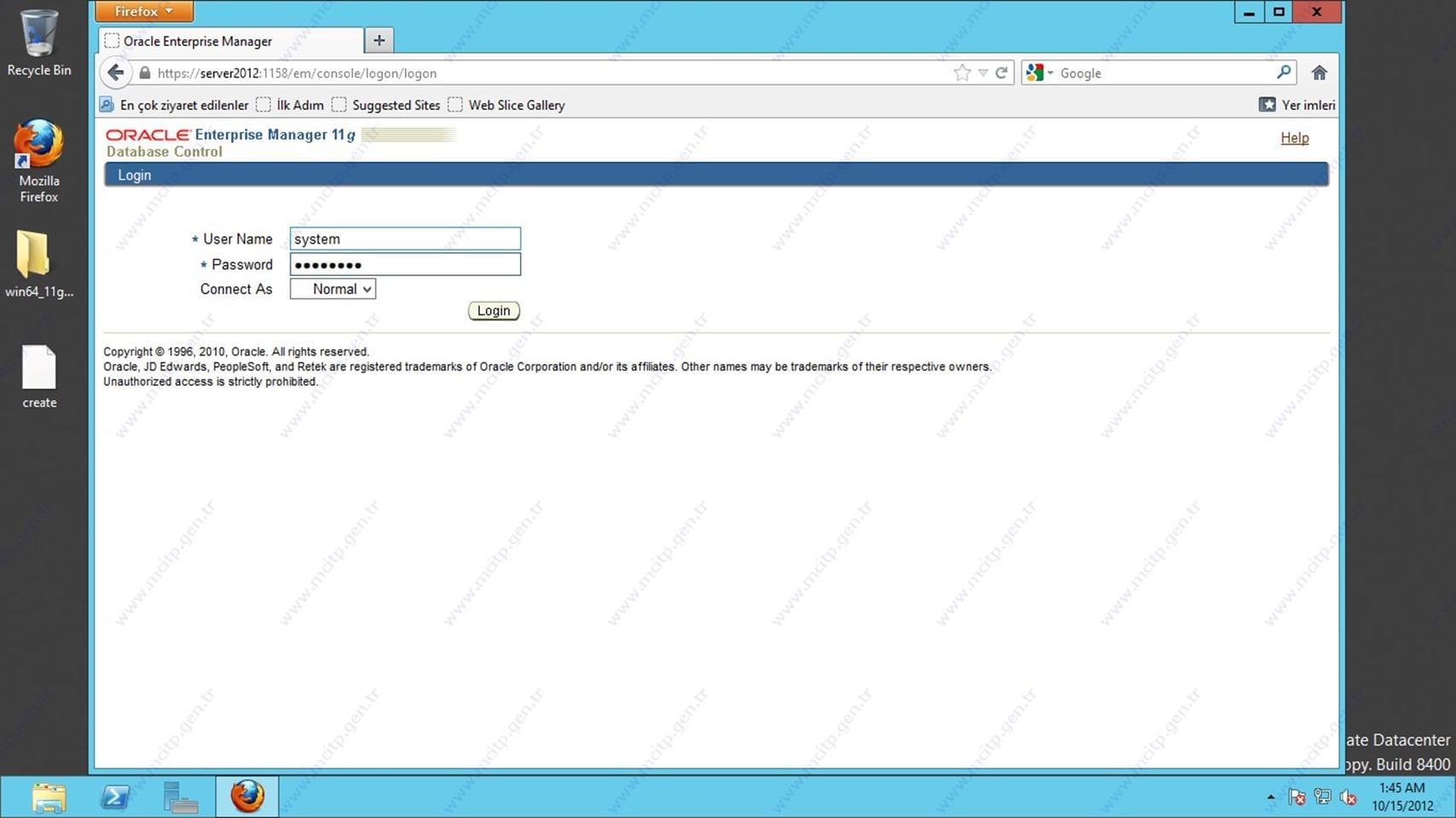Open a new tab with plus button
This screenshot has width=1456, height=818.
(x=379, y=40)
